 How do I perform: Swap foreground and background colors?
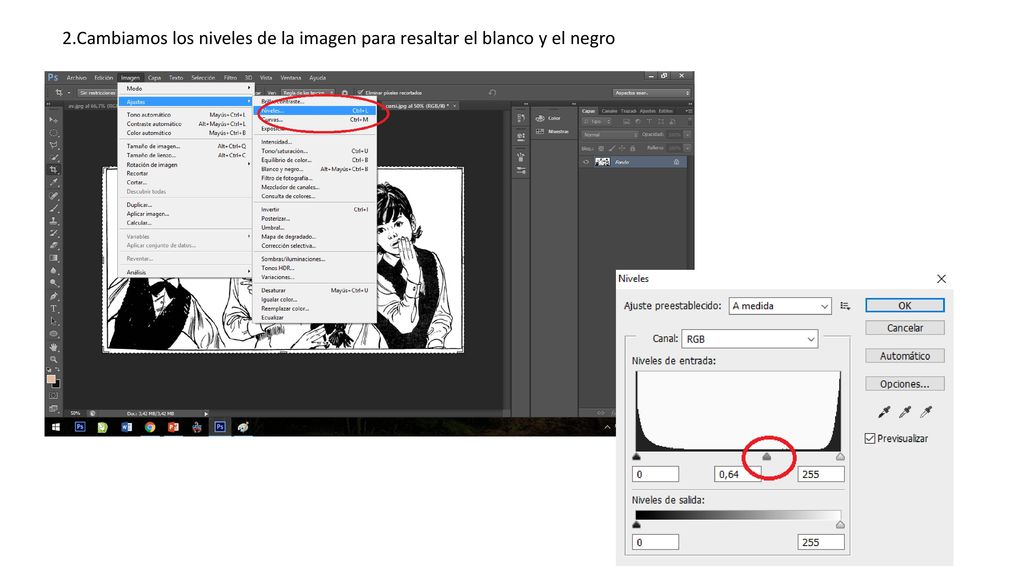[58, 370]
